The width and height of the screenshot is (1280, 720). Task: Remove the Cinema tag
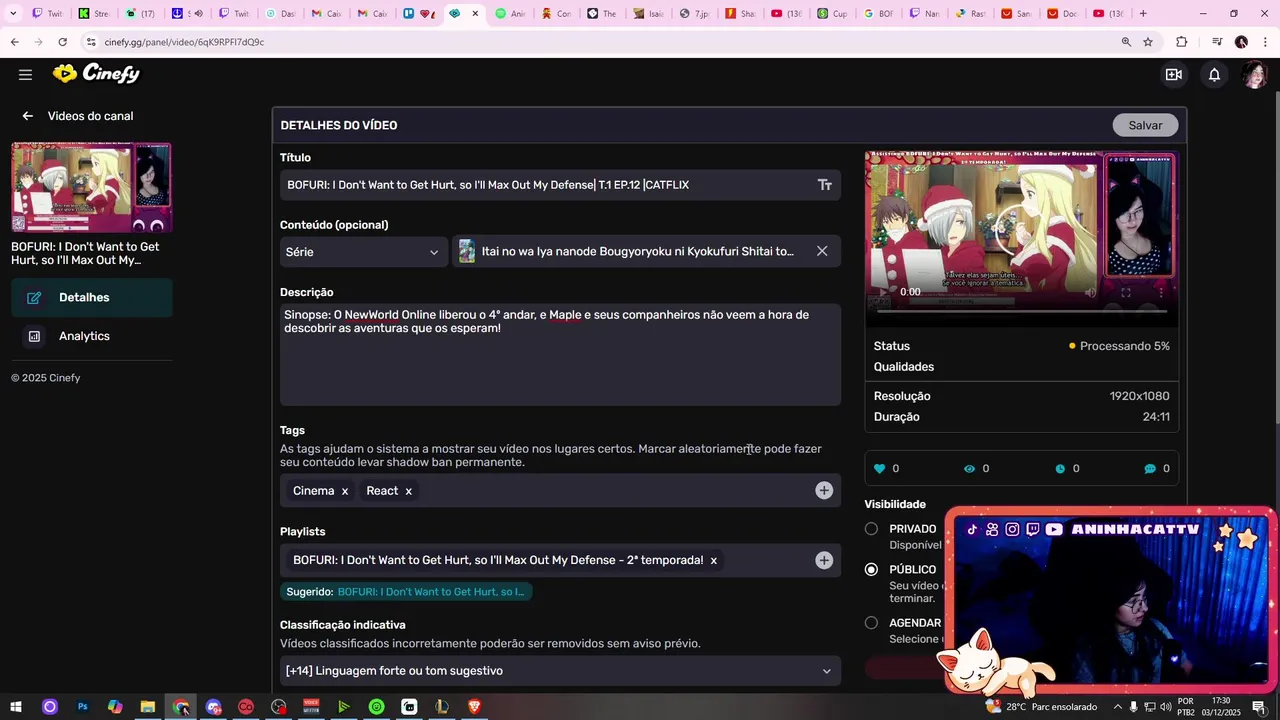click(x=345, y=491)
